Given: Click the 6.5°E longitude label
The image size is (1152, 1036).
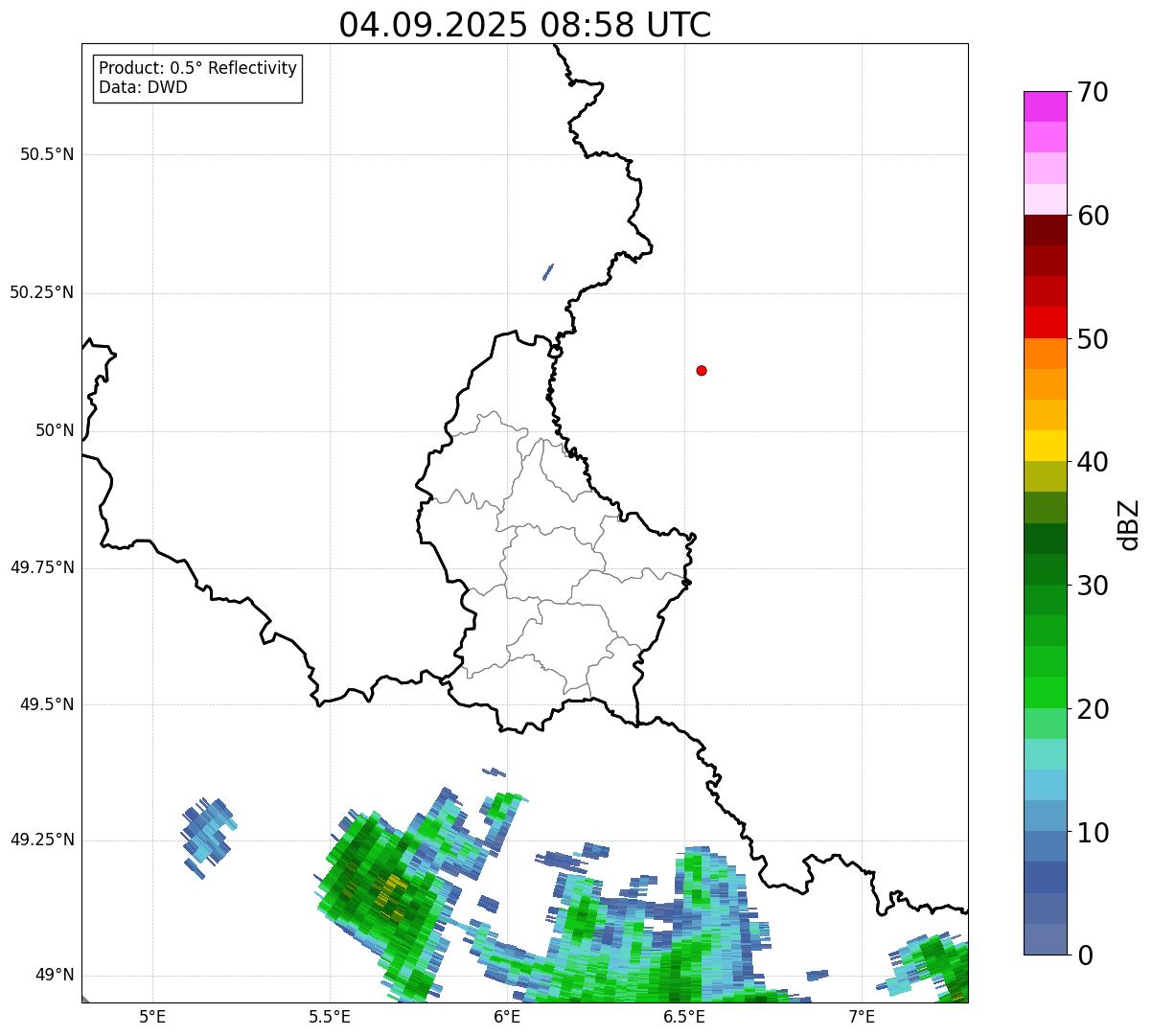Looking at the screenshot, I should tap(685, 1017).
